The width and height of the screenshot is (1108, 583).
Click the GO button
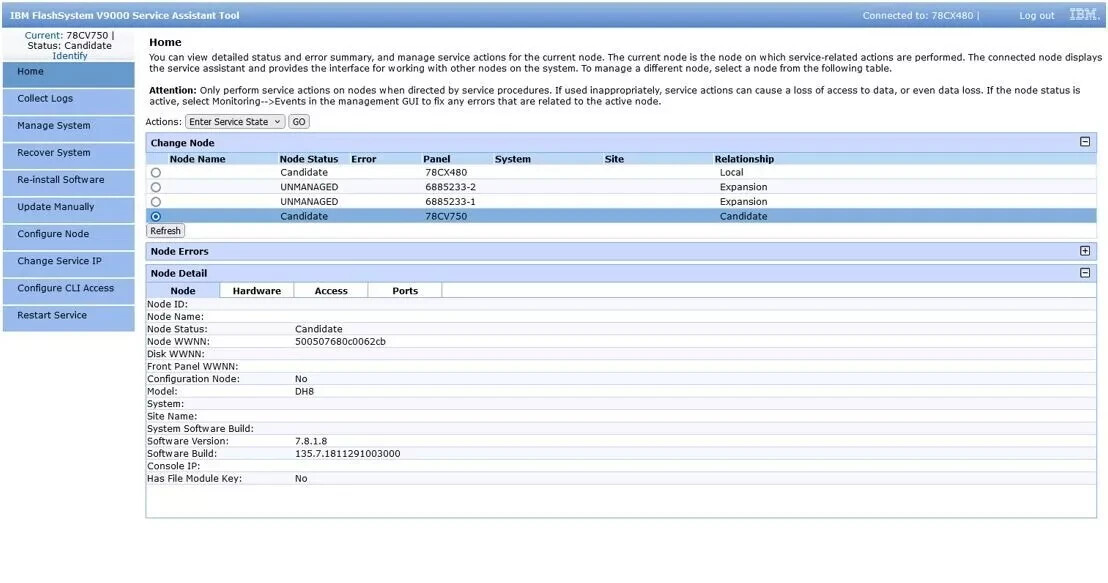pos(299,122)
